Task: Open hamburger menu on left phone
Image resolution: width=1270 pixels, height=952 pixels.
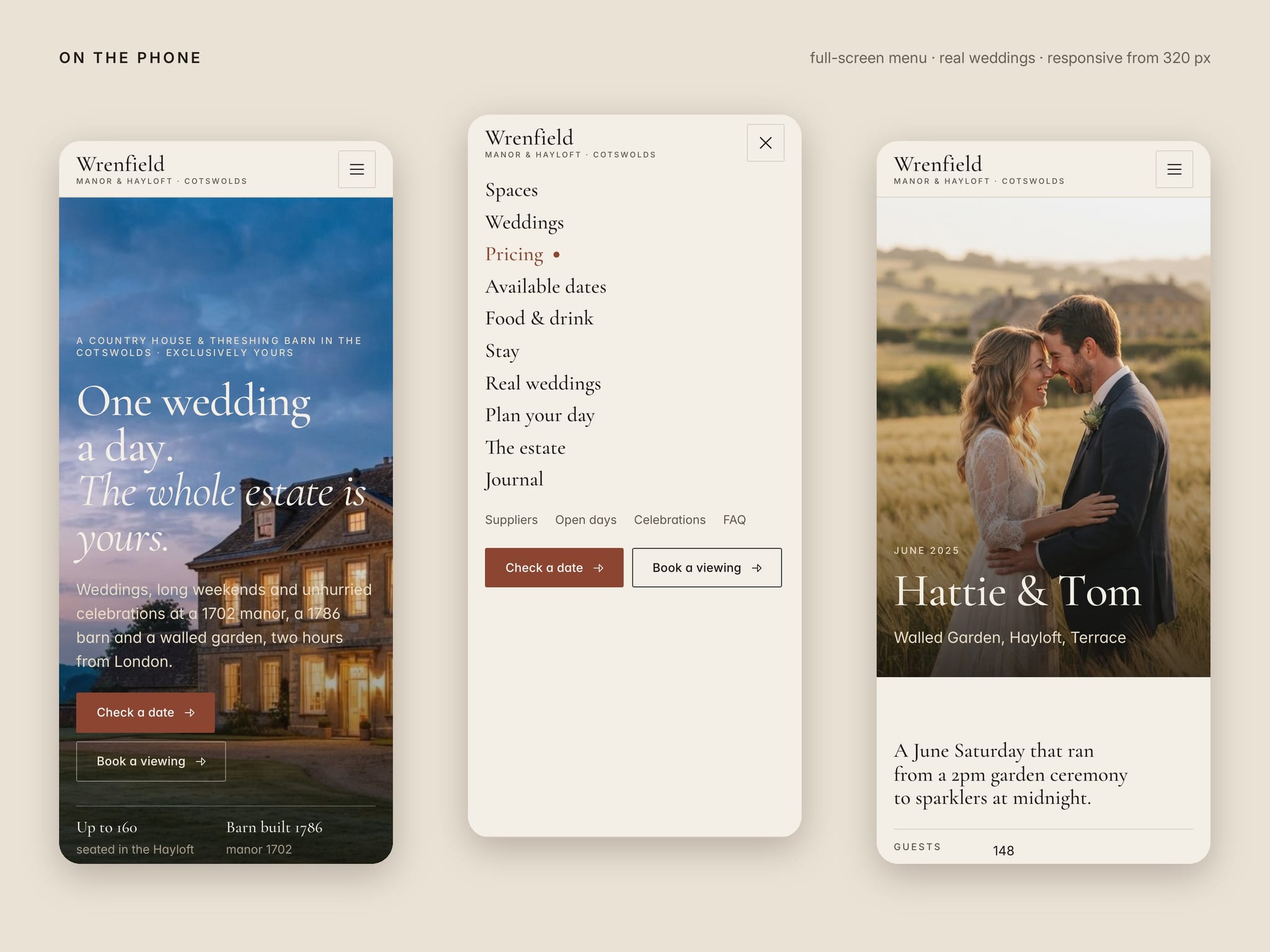Action: [357, 169]
